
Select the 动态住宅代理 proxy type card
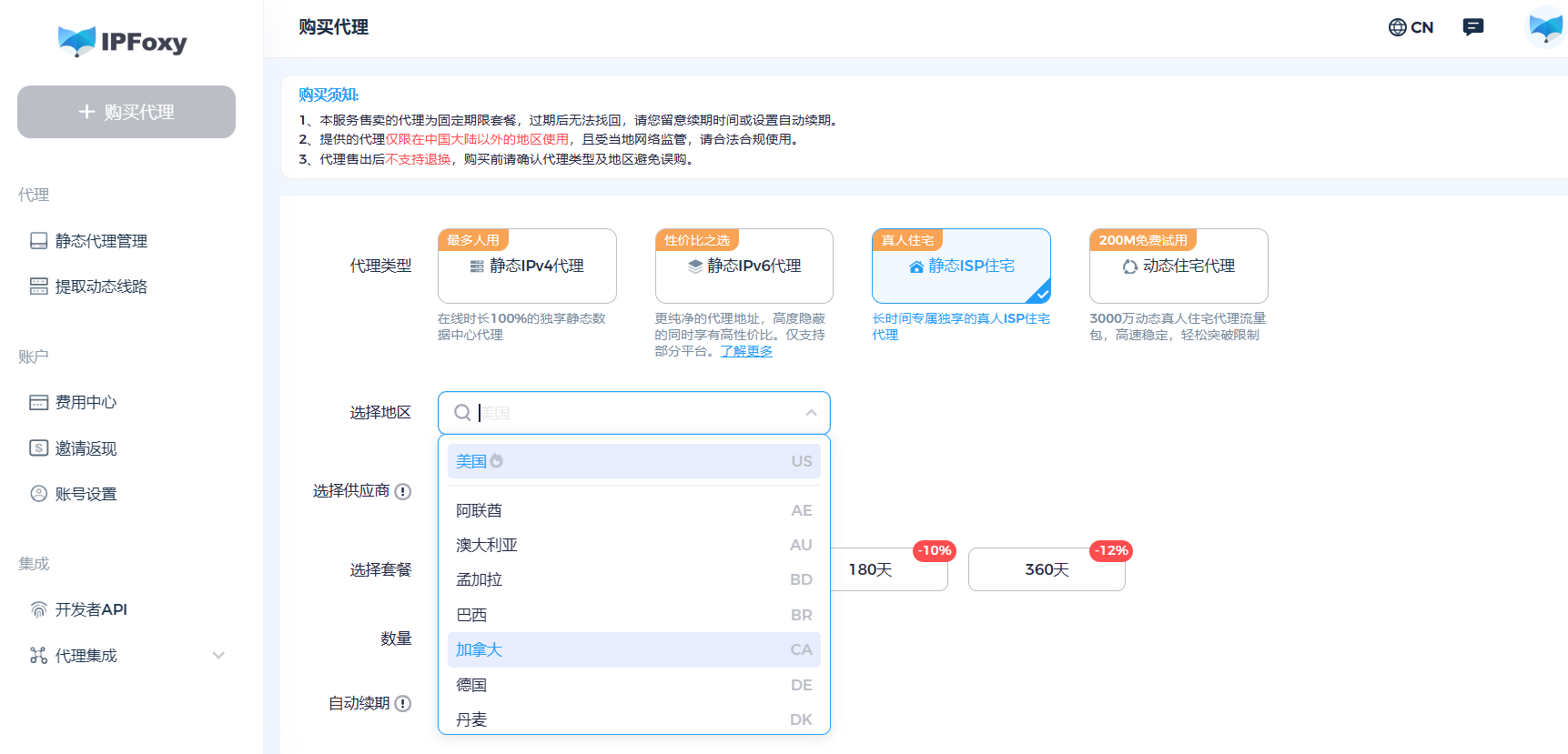pyautogui.click(x=1179, y=266)
